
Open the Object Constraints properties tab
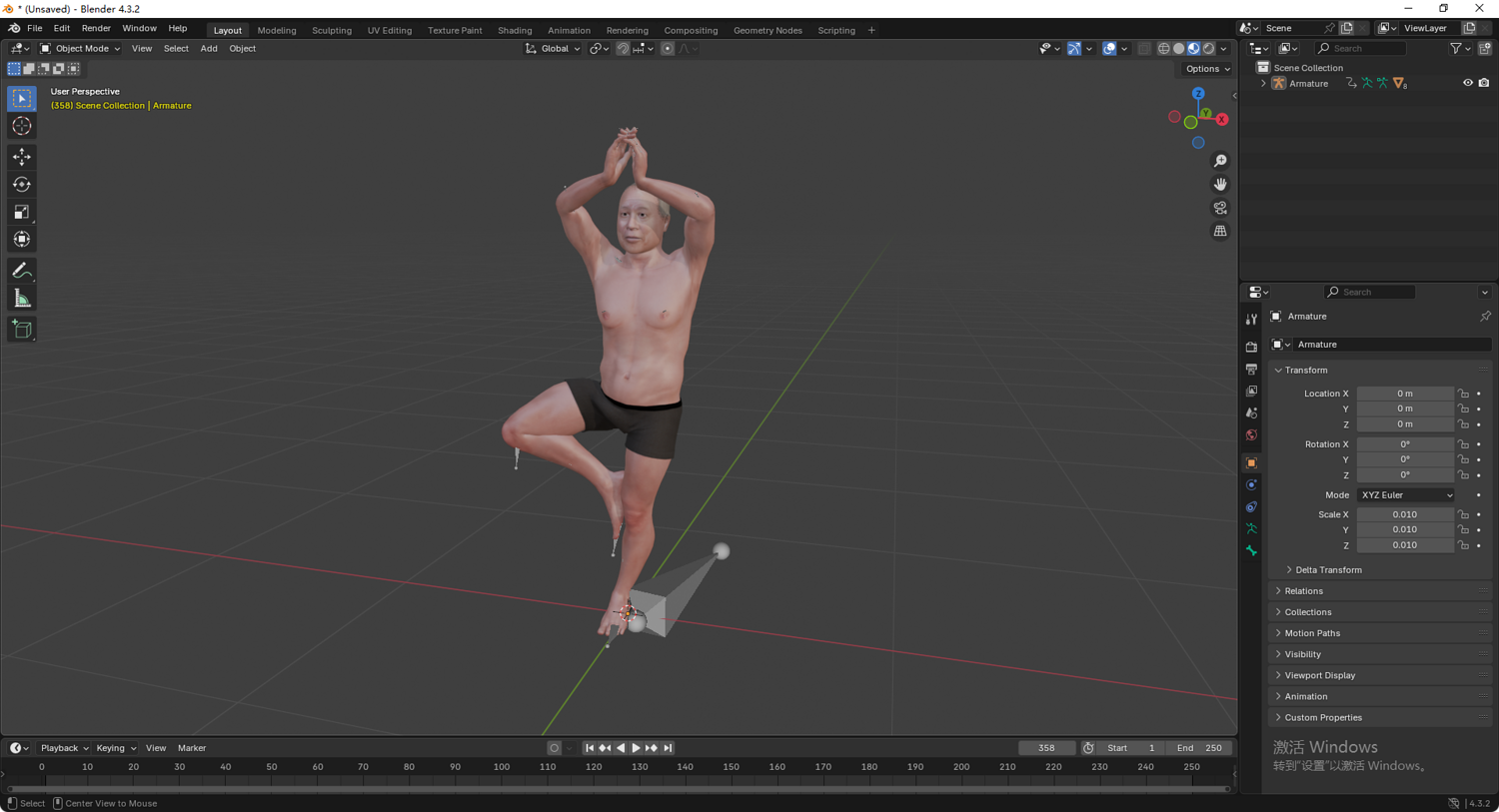click(x=1251, y=507)
